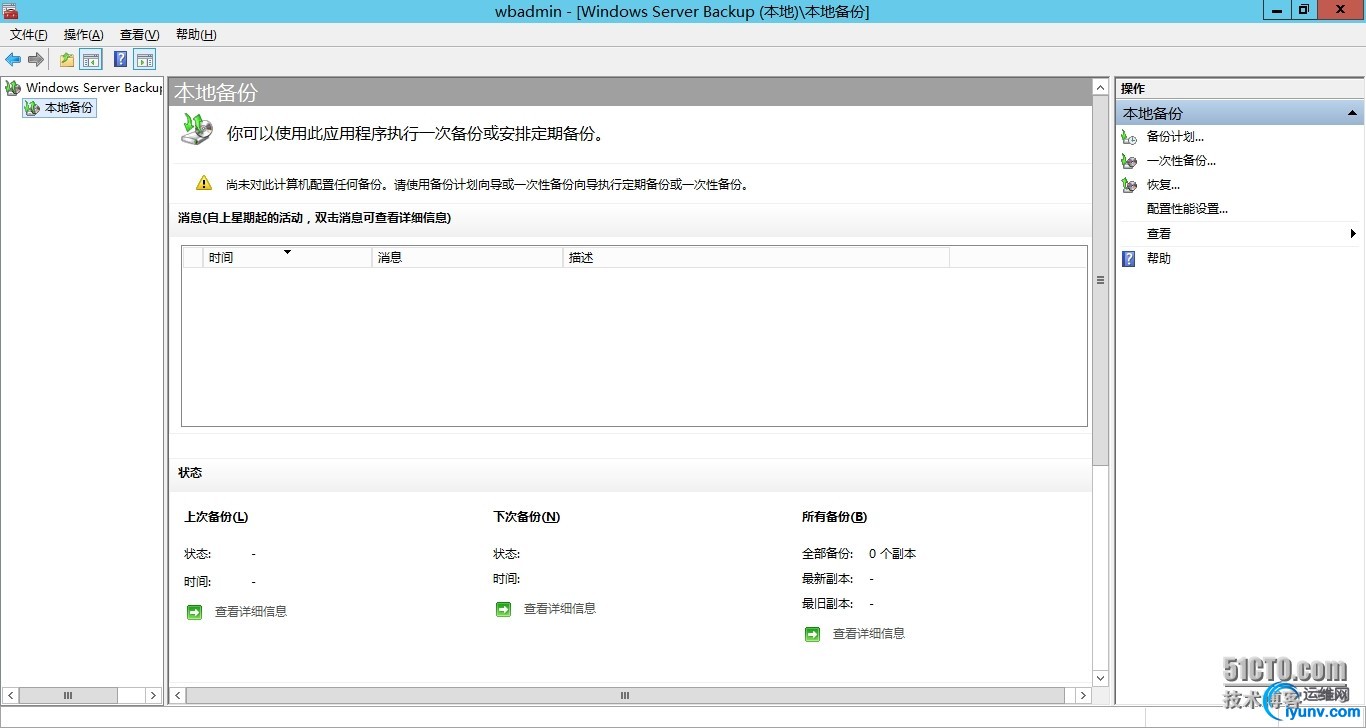Open the 查看(V) menu
1366x728 pixels.
(139, 35)
